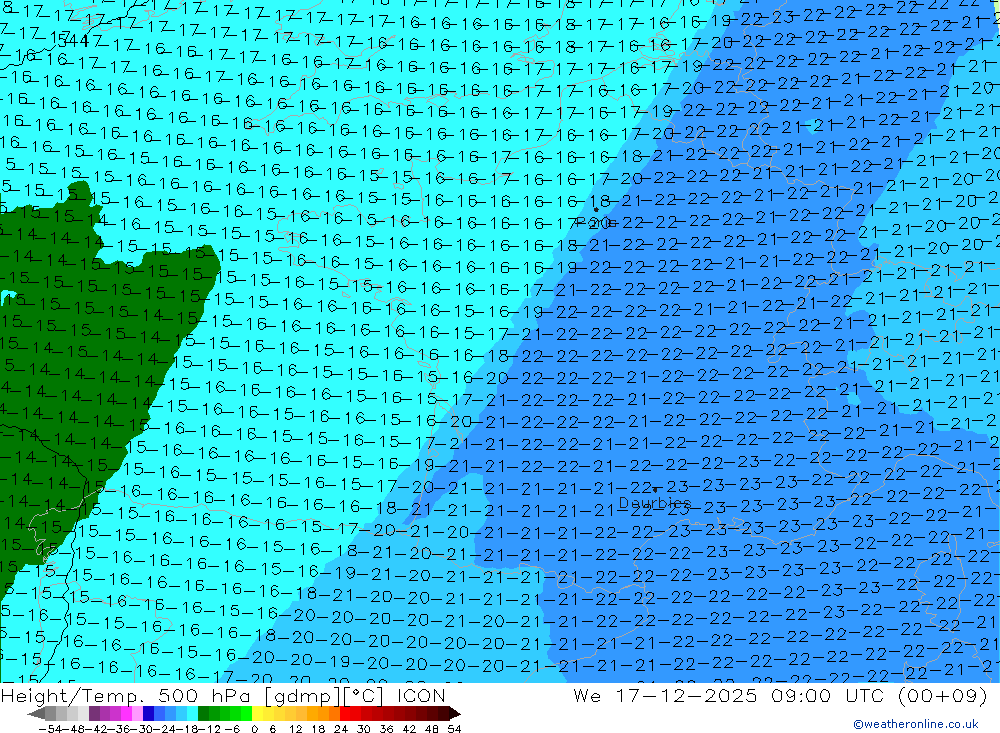Click the right dark arrow of color scale

[x=453, y=713]
